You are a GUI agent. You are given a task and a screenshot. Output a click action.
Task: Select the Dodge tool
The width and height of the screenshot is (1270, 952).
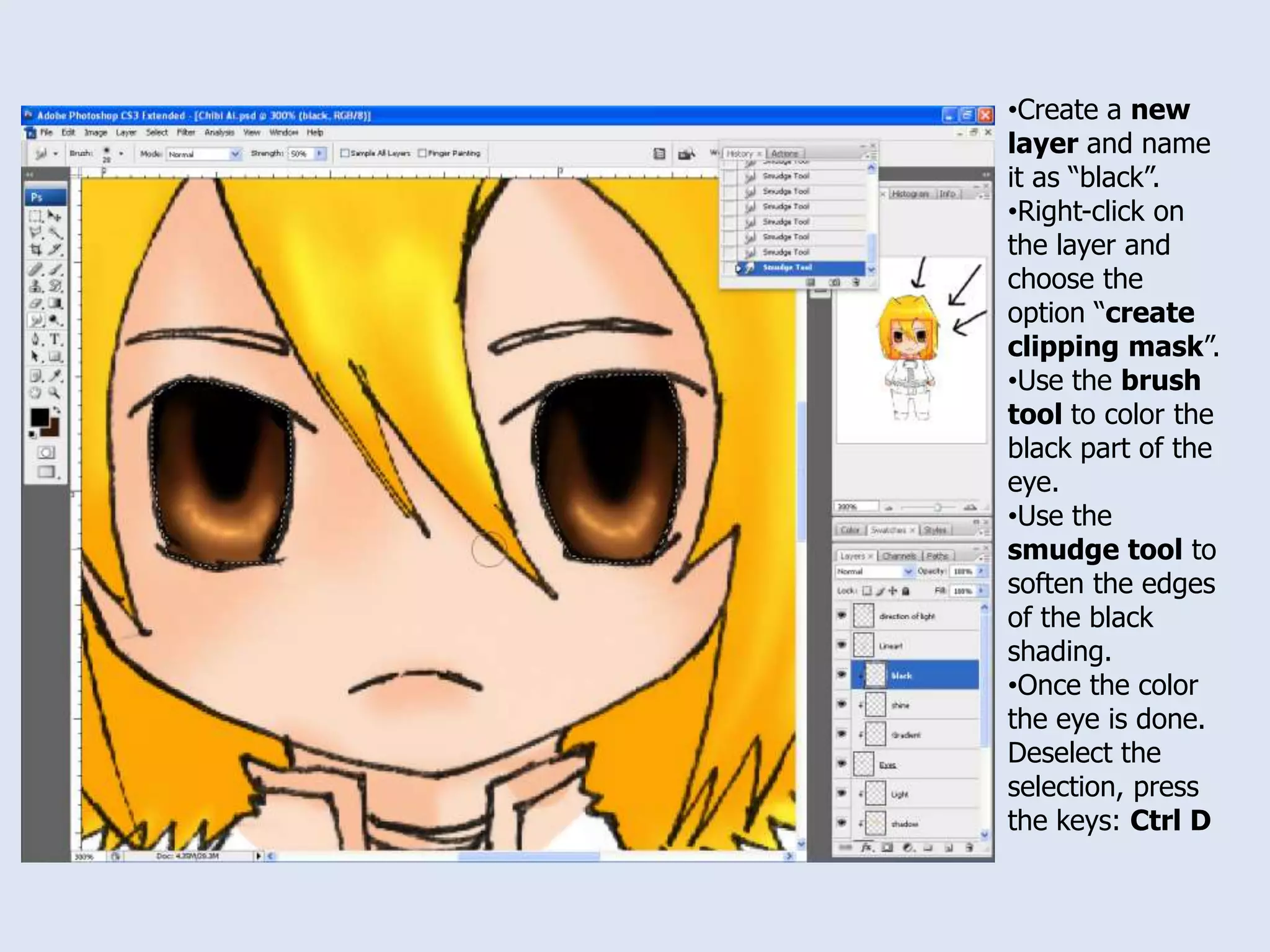pos(55,320)
